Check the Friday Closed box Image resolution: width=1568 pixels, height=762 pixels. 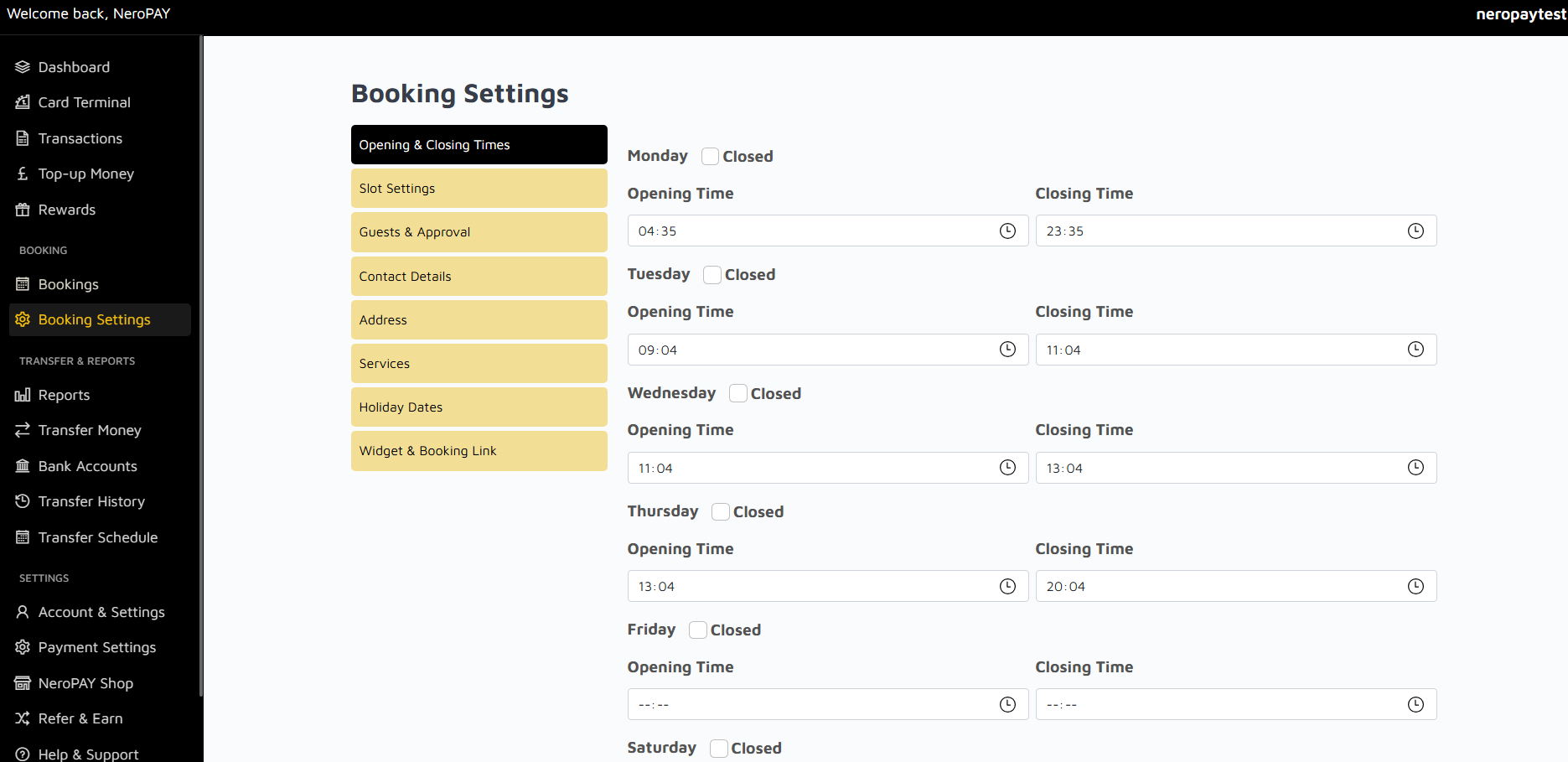coord(697,630)
